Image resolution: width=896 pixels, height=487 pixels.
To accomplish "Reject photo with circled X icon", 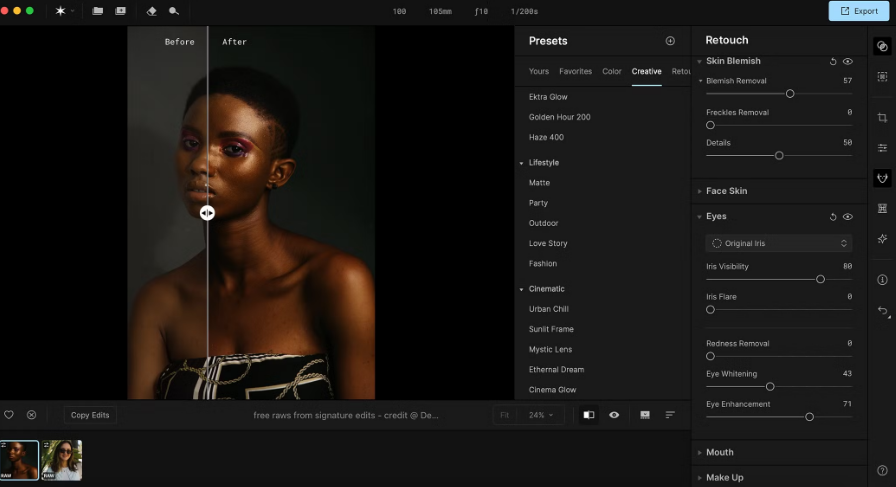I will (x=31, y=415).
